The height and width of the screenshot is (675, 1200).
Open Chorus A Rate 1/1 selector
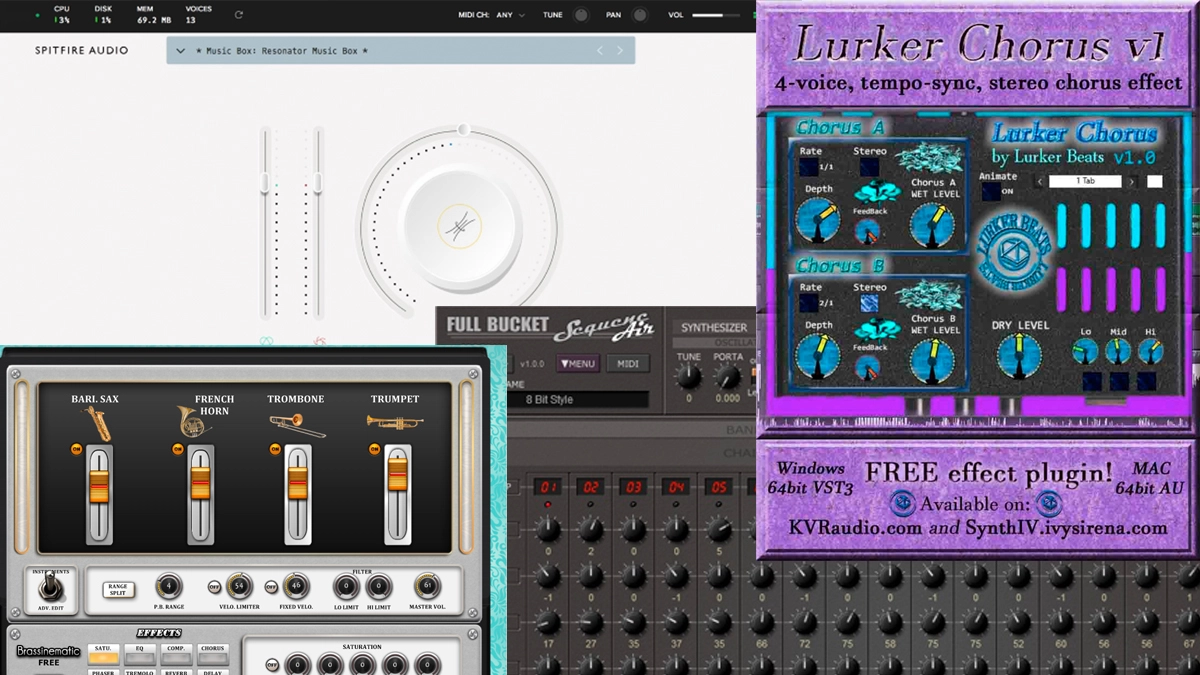point(809,167)
